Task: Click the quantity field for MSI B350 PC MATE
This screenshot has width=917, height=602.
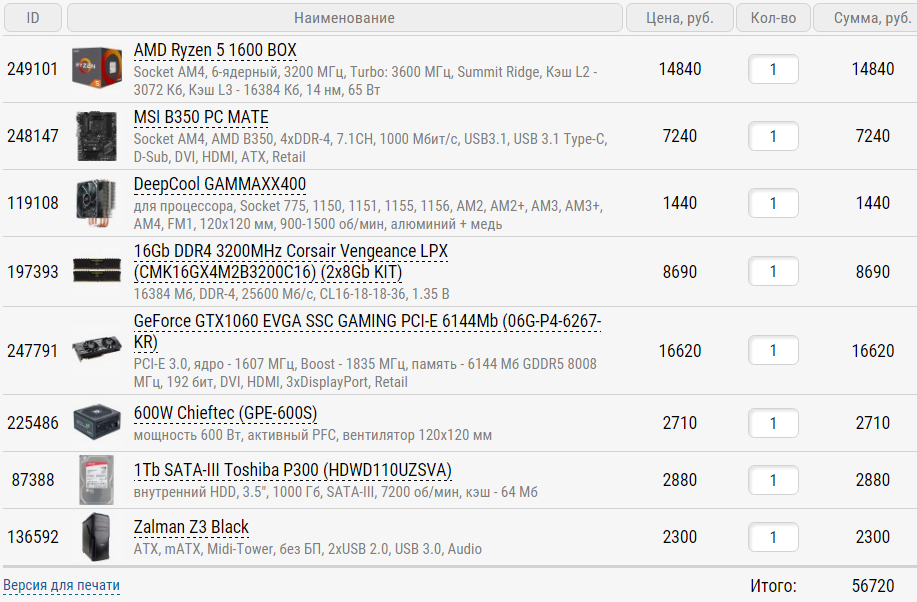Action: tap(773, 136)
